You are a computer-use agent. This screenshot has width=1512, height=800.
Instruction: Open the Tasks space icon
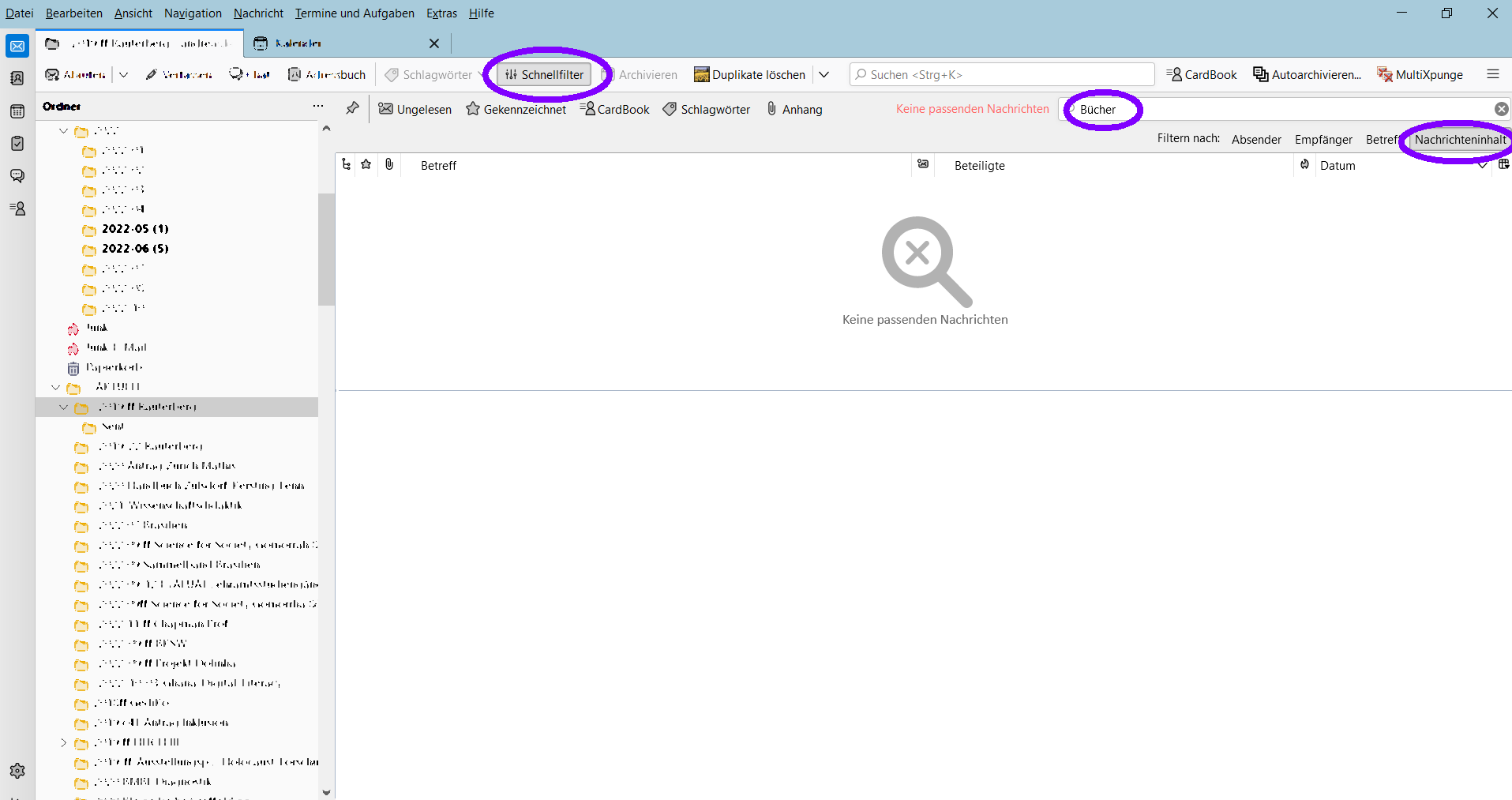[17, 144]
